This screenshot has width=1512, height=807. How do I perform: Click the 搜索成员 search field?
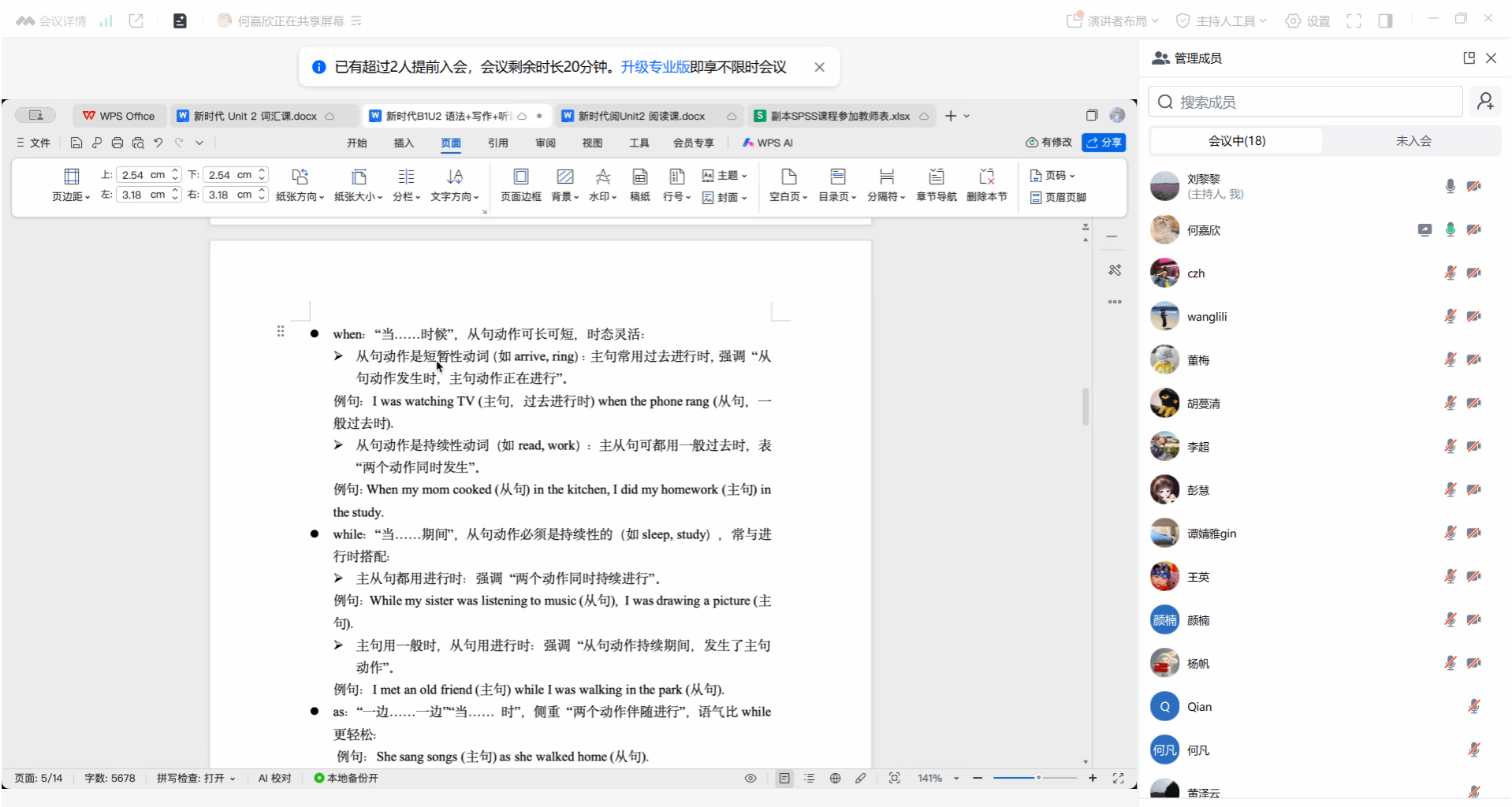[1305, 102]
